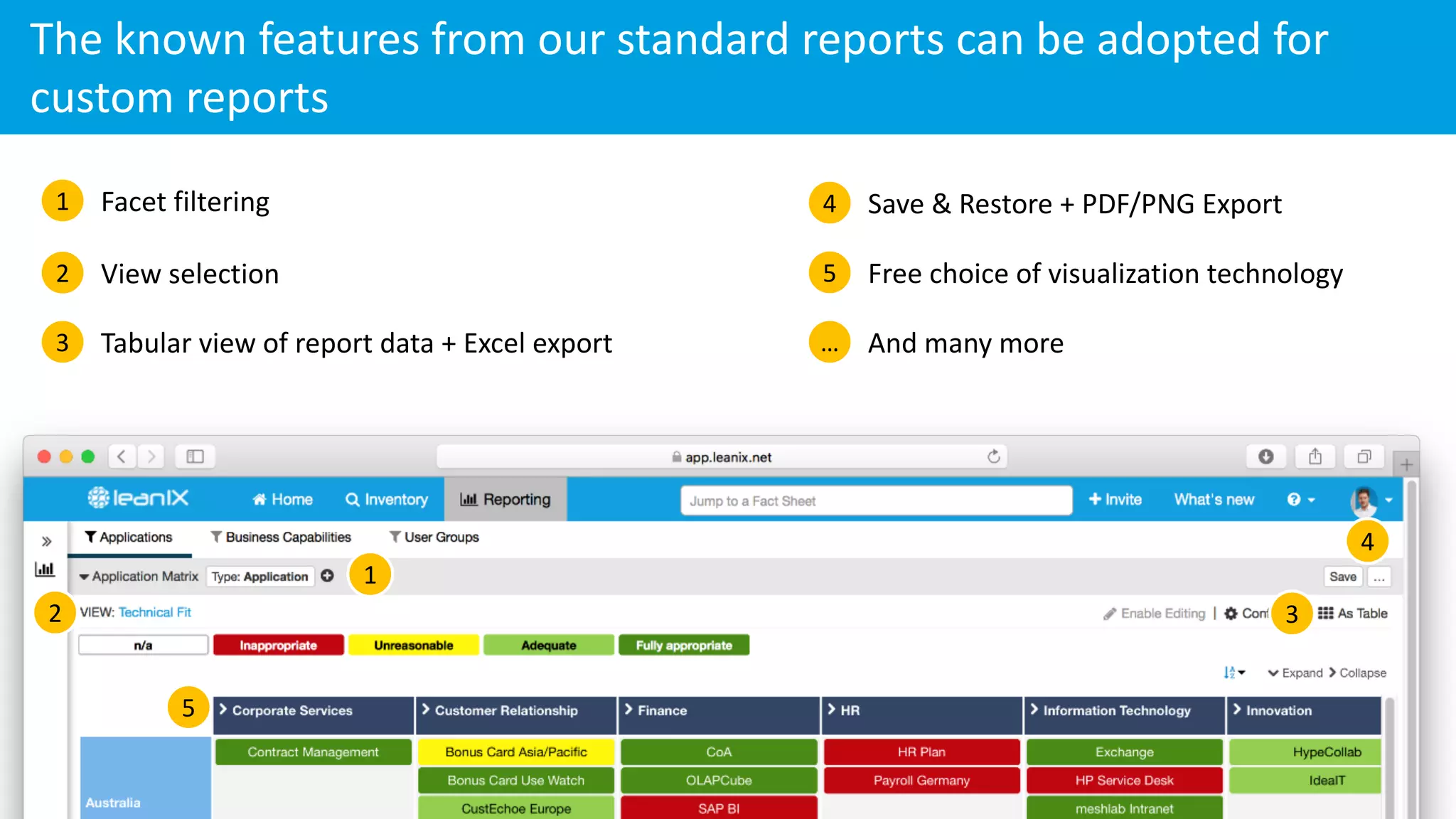Open the sort order icon dropdown

click(1233, 673)
